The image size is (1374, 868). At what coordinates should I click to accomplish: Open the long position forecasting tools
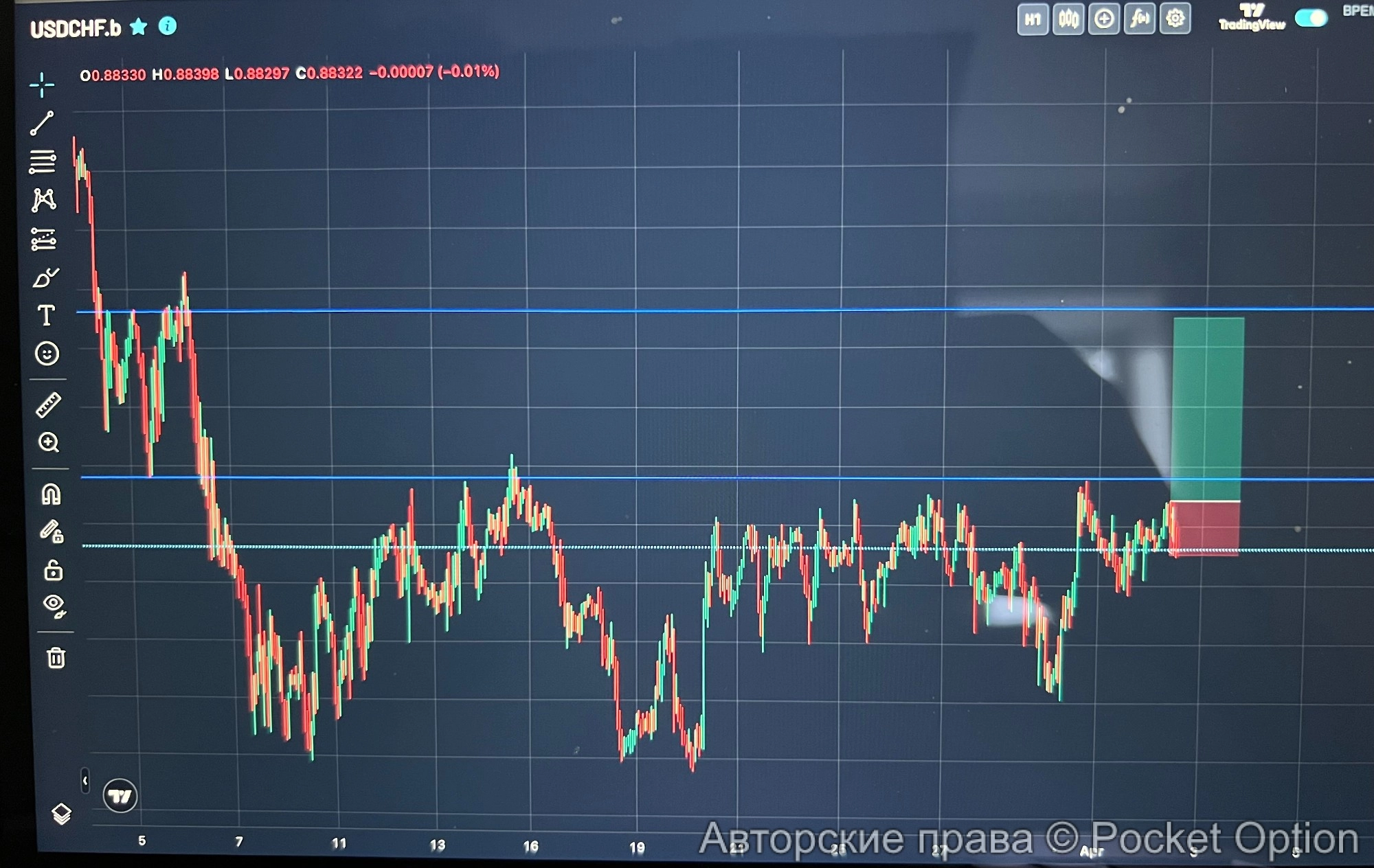click(44, 239)
